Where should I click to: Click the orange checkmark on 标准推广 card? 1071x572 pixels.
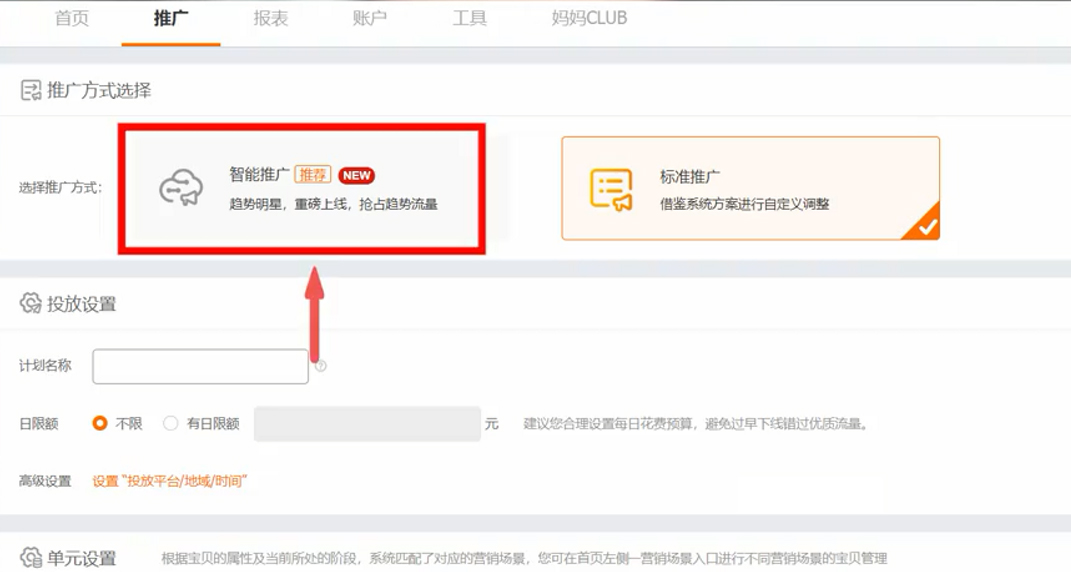926,226
